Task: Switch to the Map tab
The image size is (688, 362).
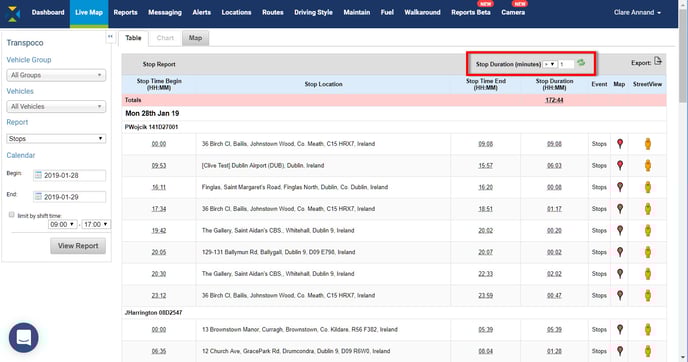Action: (195, 38)
